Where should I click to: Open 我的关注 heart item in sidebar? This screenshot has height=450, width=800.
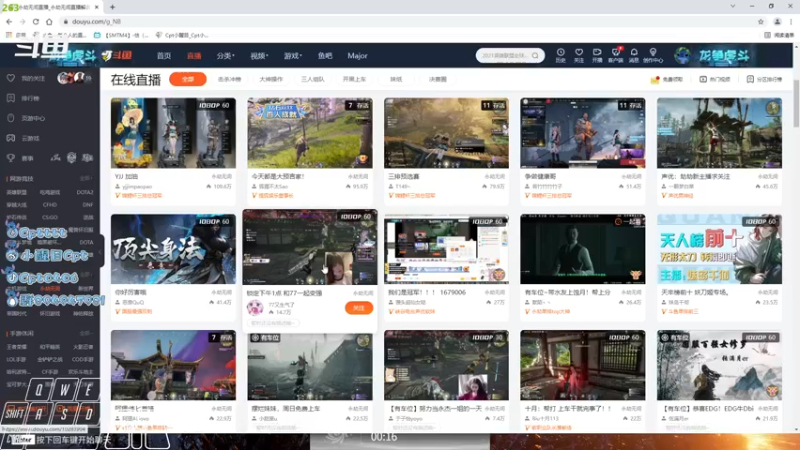pos(27,78)
